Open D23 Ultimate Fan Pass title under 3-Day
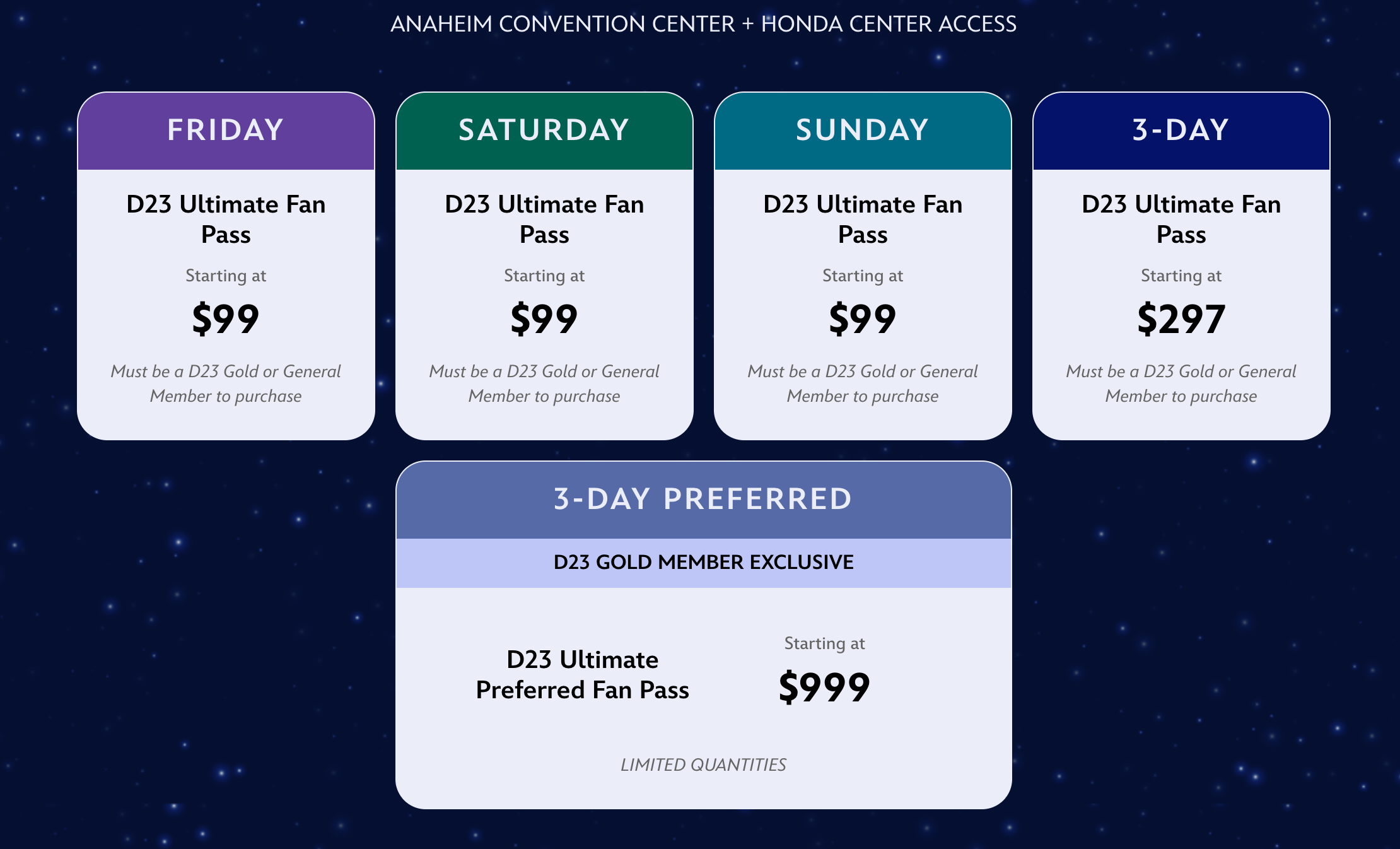Viewport: 1400px width, 849px height. tap(1181, 219)
